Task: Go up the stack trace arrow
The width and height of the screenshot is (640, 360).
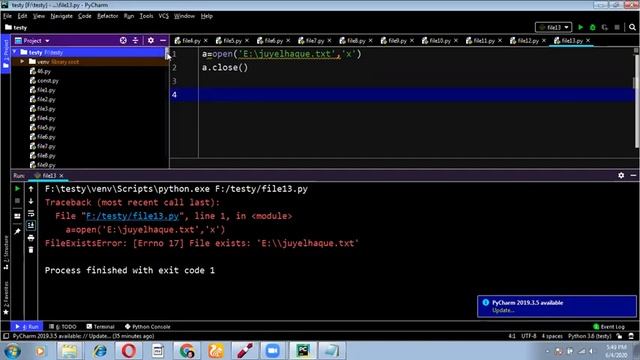Action: pos(31,189)
